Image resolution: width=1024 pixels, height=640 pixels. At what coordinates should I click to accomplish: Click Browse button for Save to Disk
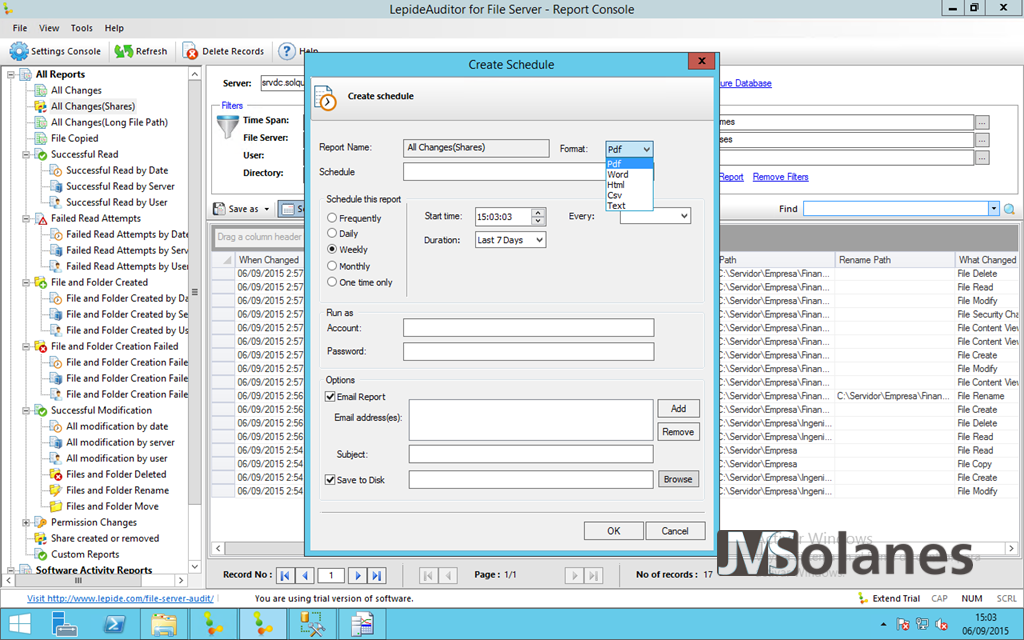click(679, 479)
